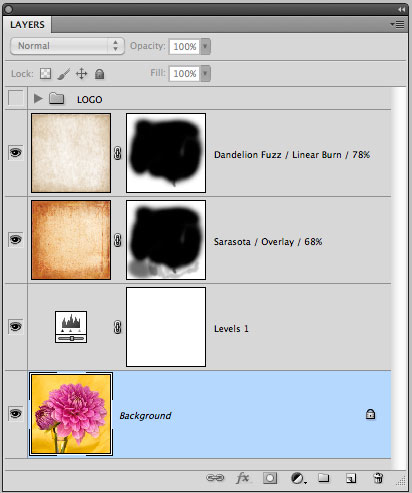
Task: Click the 'Fill:' label
Action: pos(158,73)
